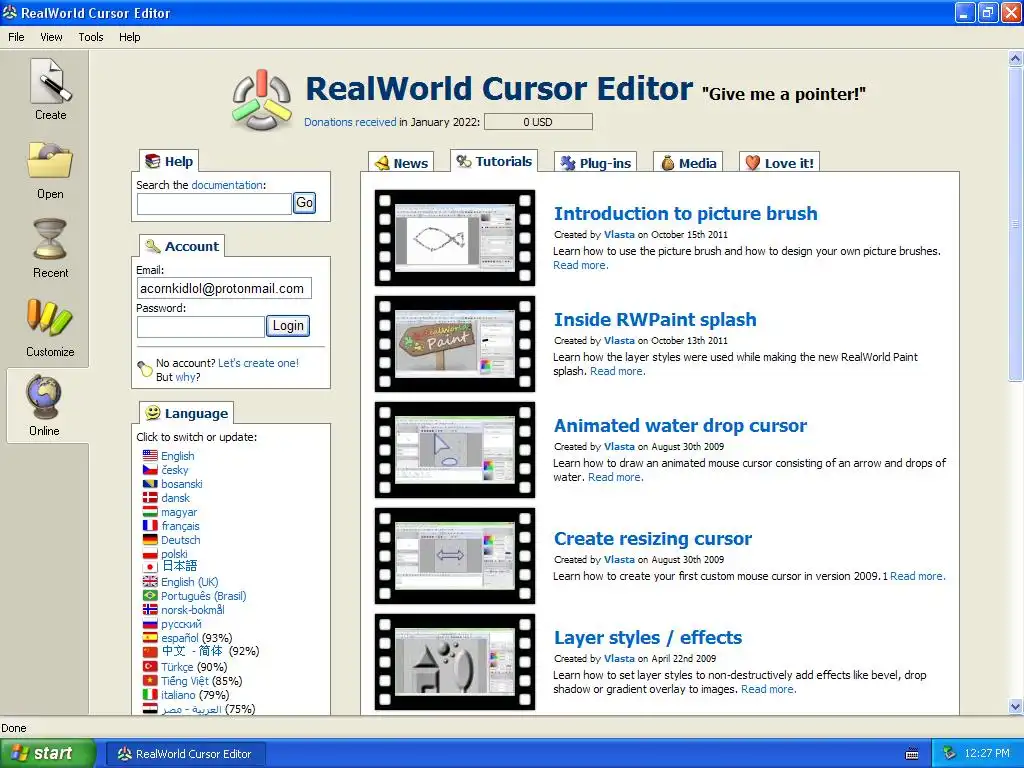Image resolution: width=1024 pixels, height=768 pixels.
Task: Click the Czech flag icon beside česky
Action: 150,470
